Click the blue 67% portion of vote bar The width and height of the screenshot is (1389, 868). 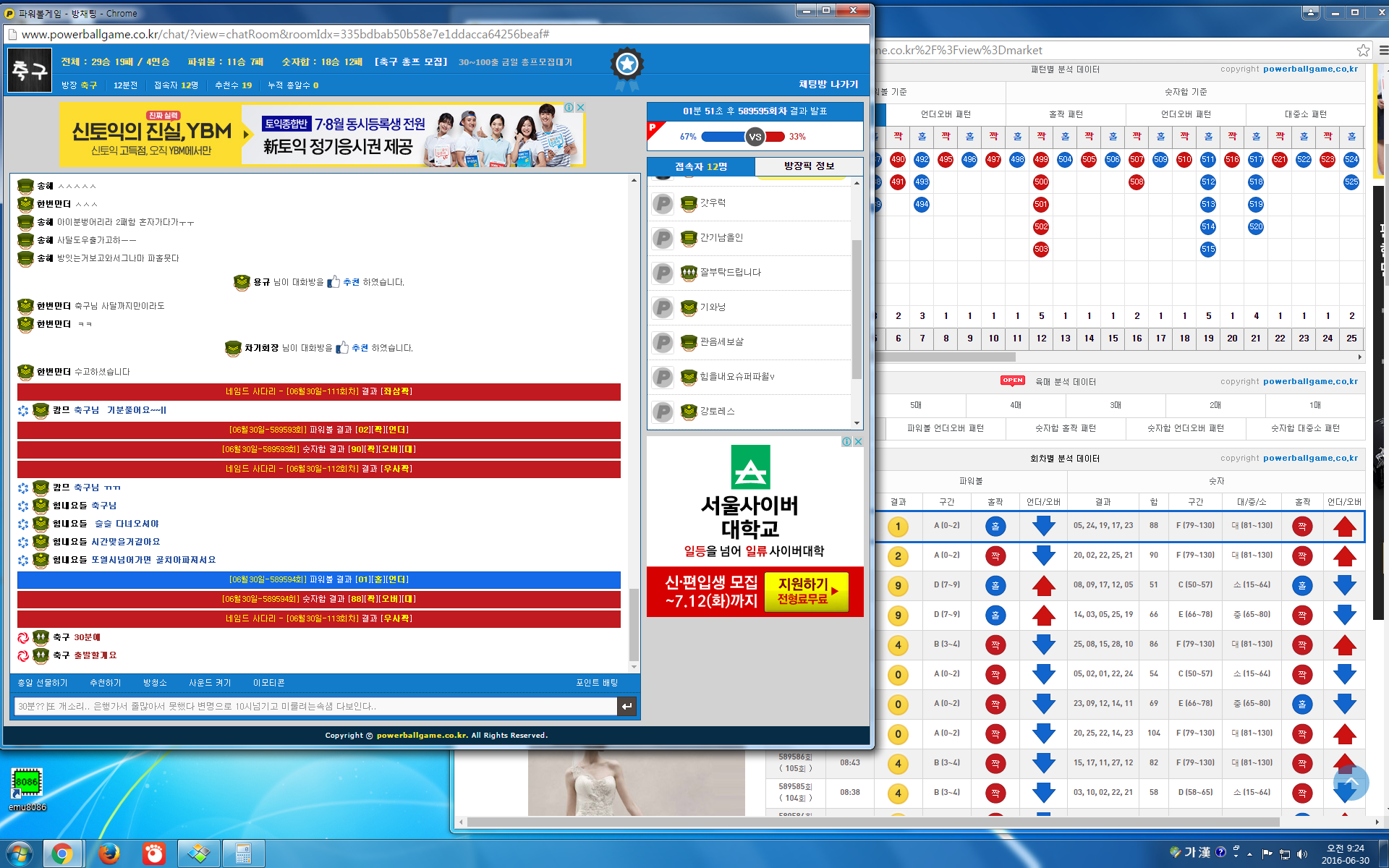point(723,137)
